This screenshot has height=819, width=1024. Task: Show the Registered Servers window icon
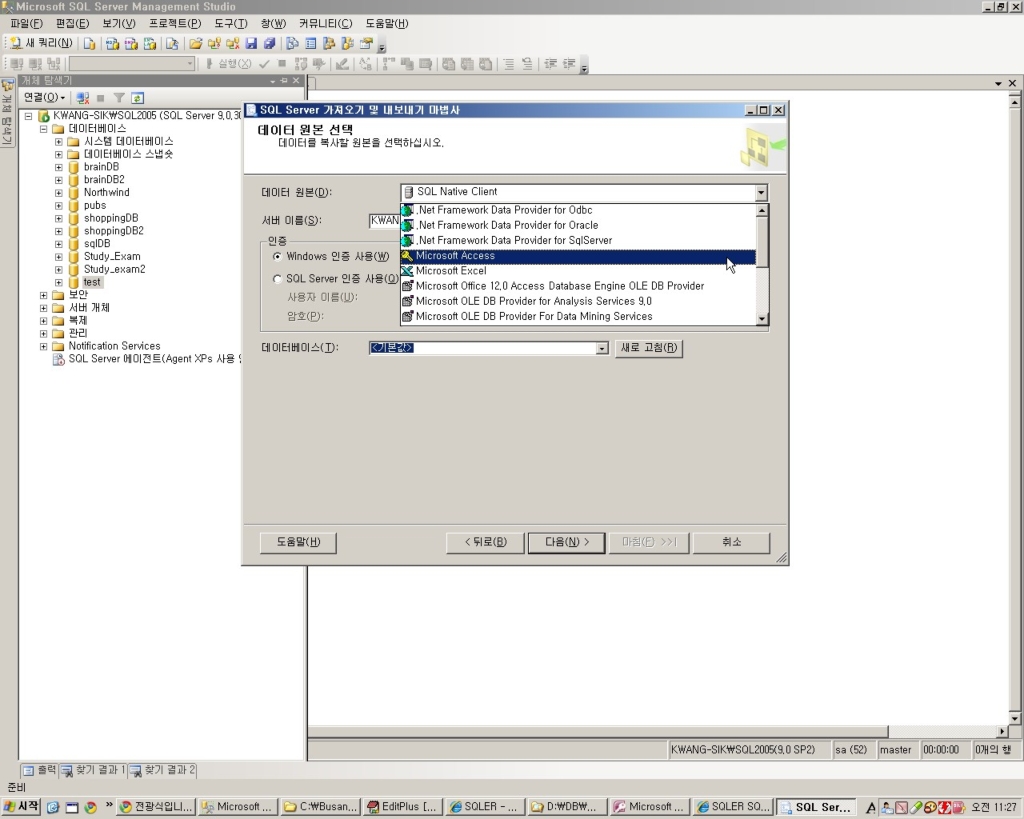click(x=293, y=44)
